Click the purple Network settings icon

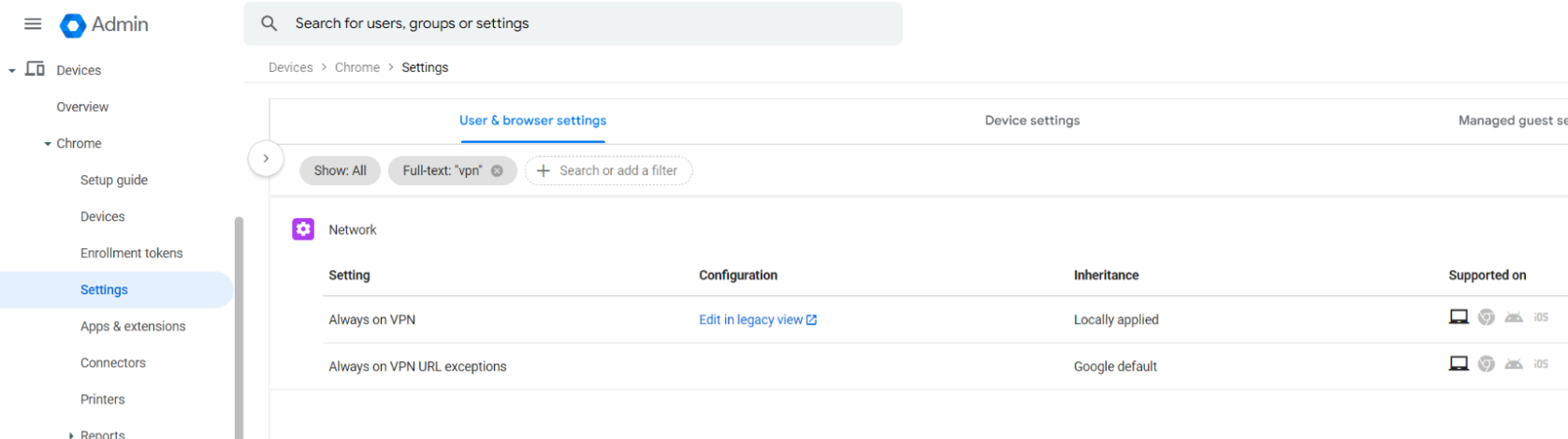pos(303,229)
